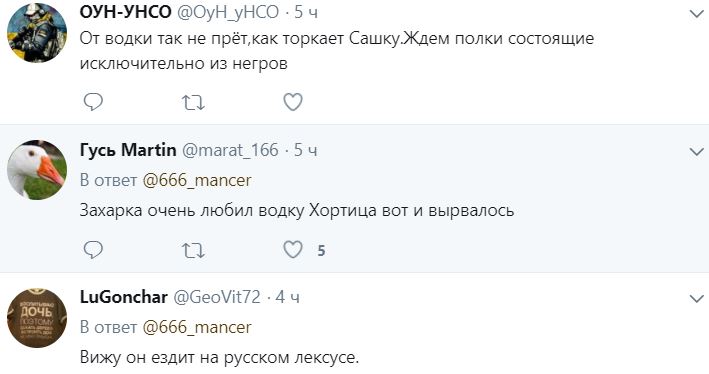Reply to the ОУН-УНСО tweet
This screenshot has height=374, width=709.
pyautogui.click(x=93, y=102)
